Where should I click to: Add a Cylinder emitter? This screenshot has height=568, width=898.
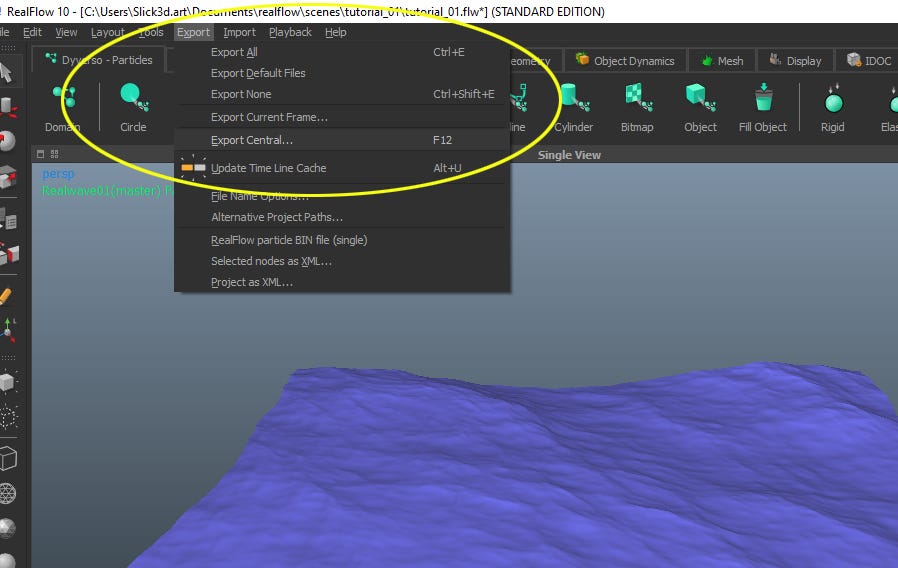coord(573,108)
